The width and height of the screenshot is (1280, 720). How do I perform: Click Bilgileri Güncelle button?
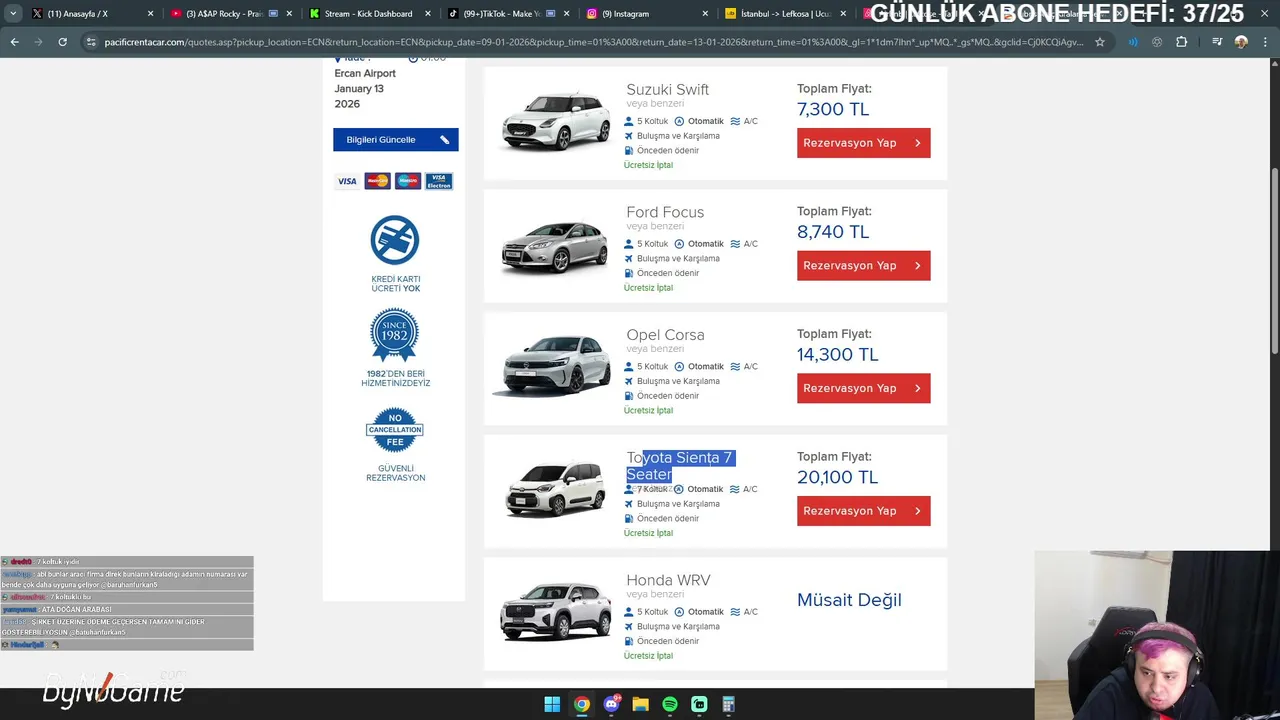tap(396, 140)
